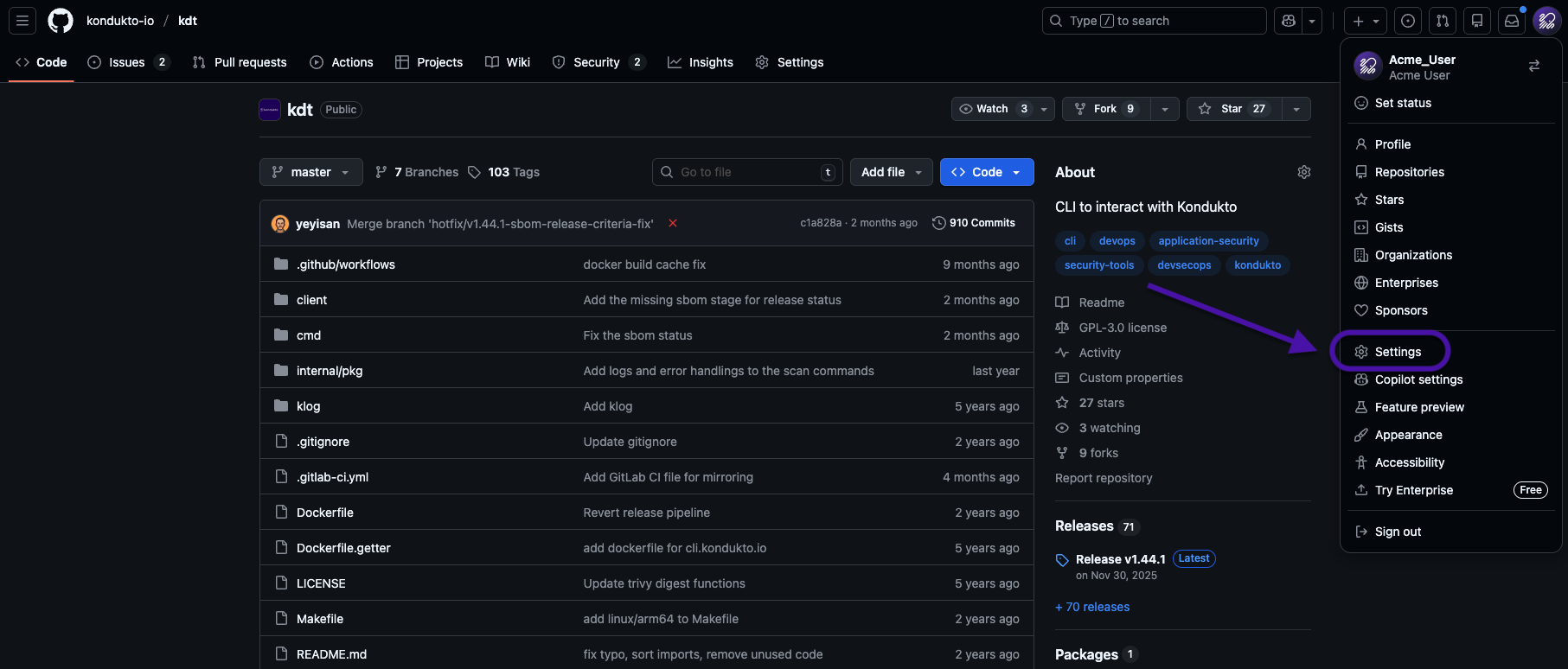
Task: Open Copilot chat icon in header
Action: (1289, 21)
